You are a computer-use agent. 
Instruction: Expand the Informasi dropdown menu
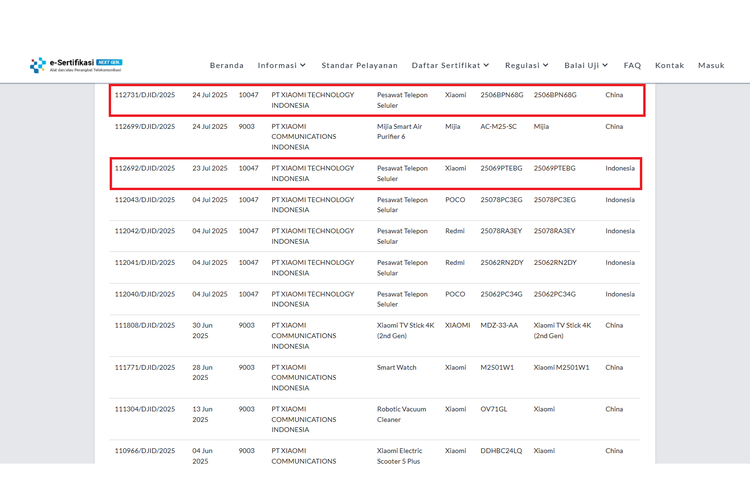pyautogui.click(x=281, y=65)
